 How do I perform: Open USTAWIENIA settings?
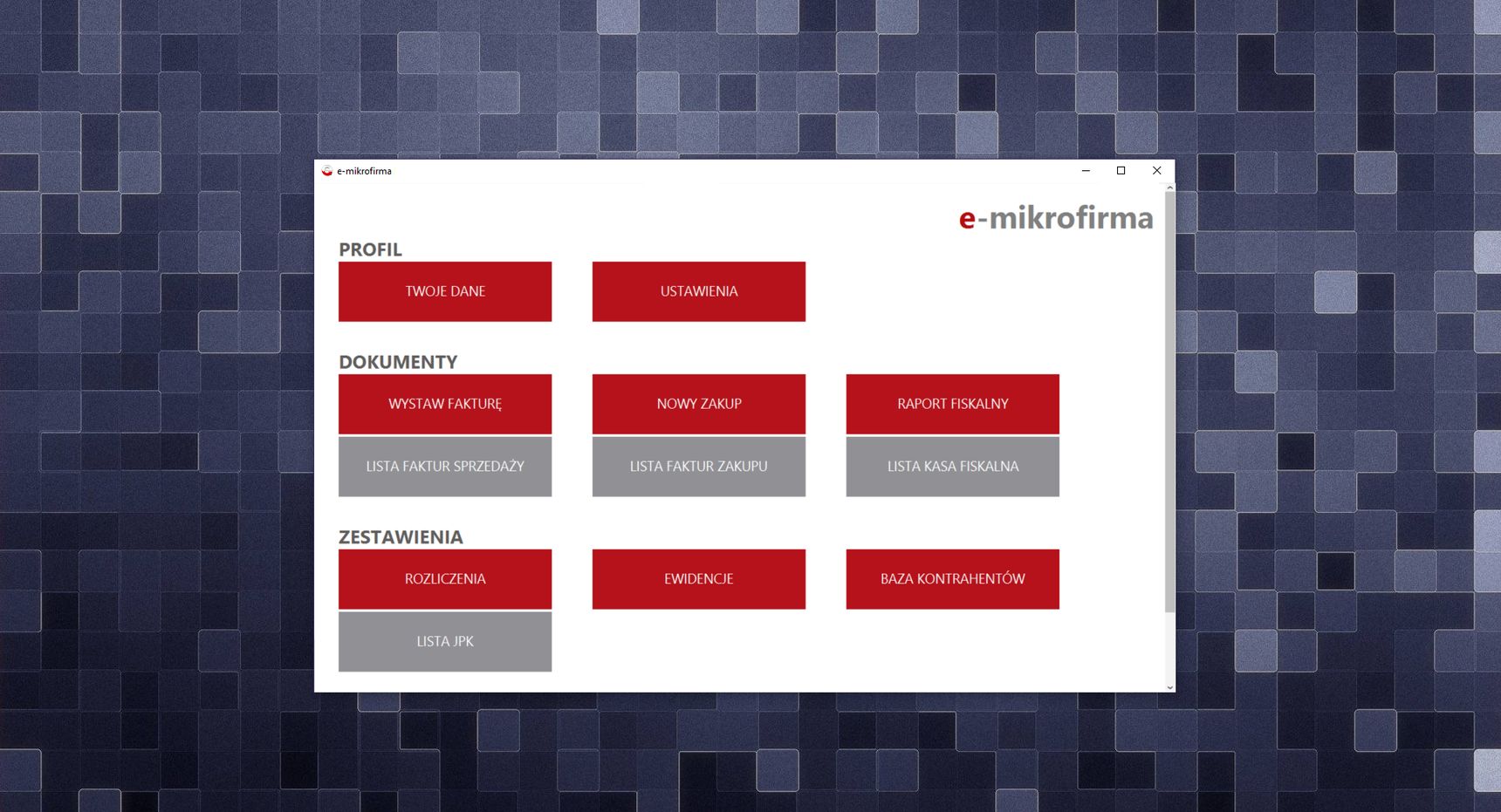699,291
